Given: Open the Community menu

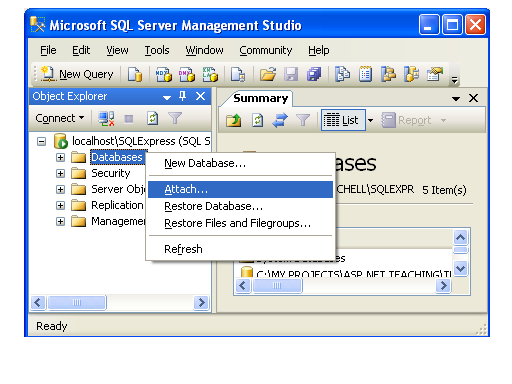Looking at the screenshot, I should 266,50.
